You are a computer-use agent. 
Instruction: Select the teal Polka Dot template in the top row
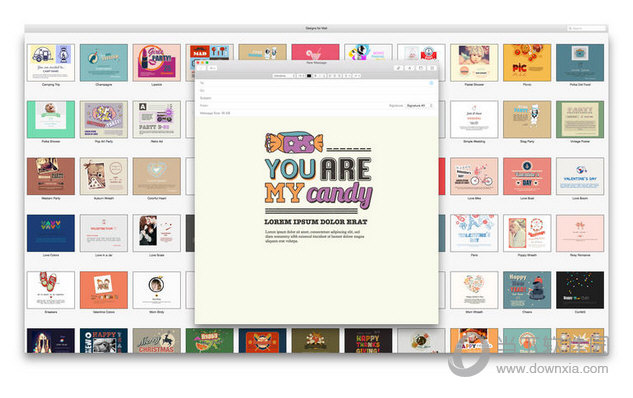(580, 63)
